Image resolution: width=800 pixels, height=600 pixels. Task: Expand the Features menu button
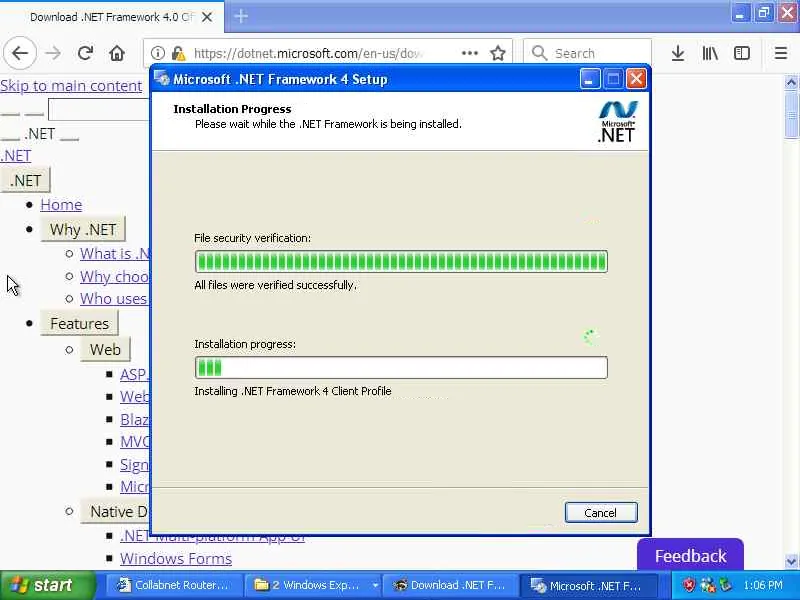coord(79,323)
